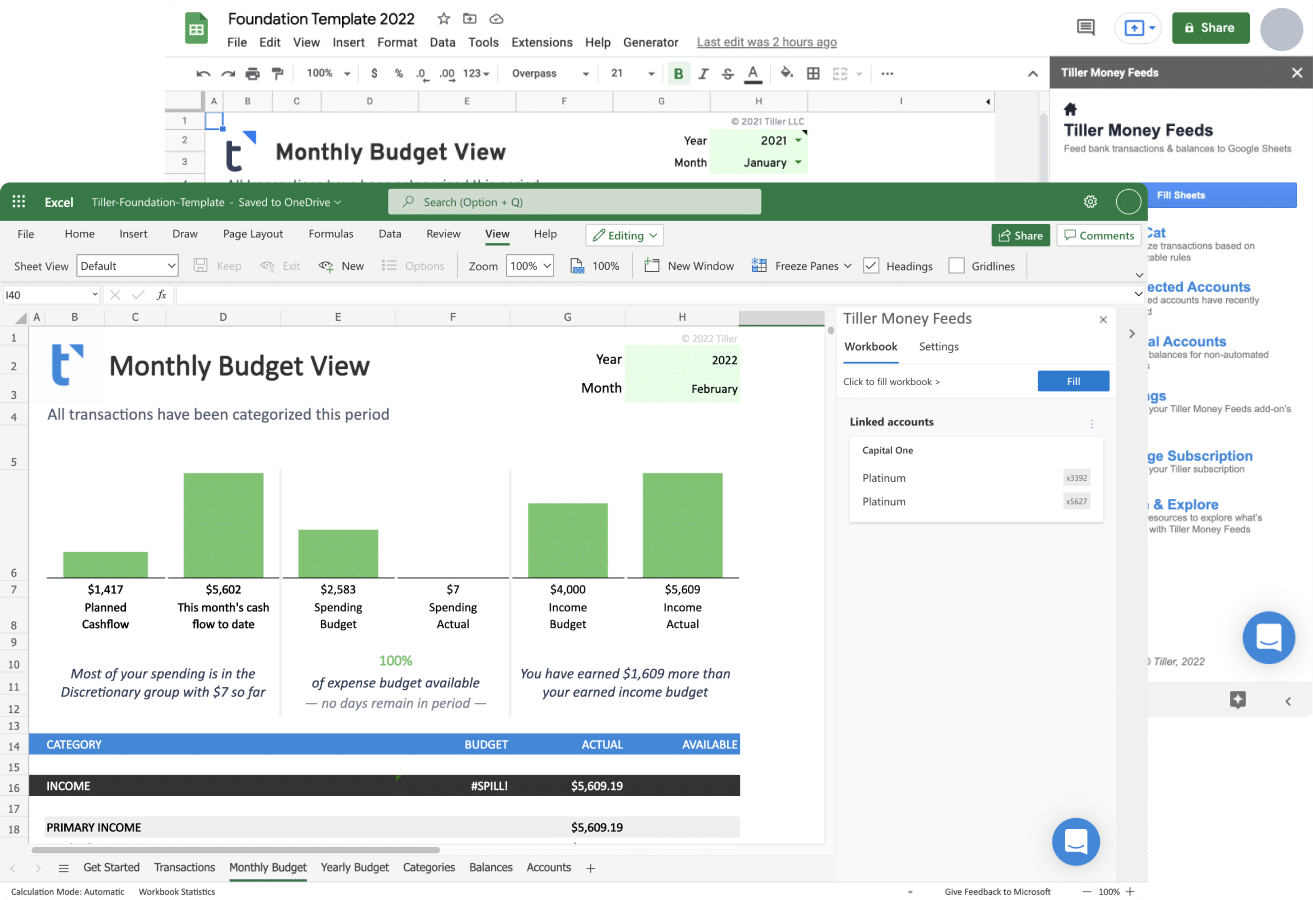Open font size 21 dropdown in Sheets
The width and height of the screenshot is (1313, 900).
pos(632,73)
